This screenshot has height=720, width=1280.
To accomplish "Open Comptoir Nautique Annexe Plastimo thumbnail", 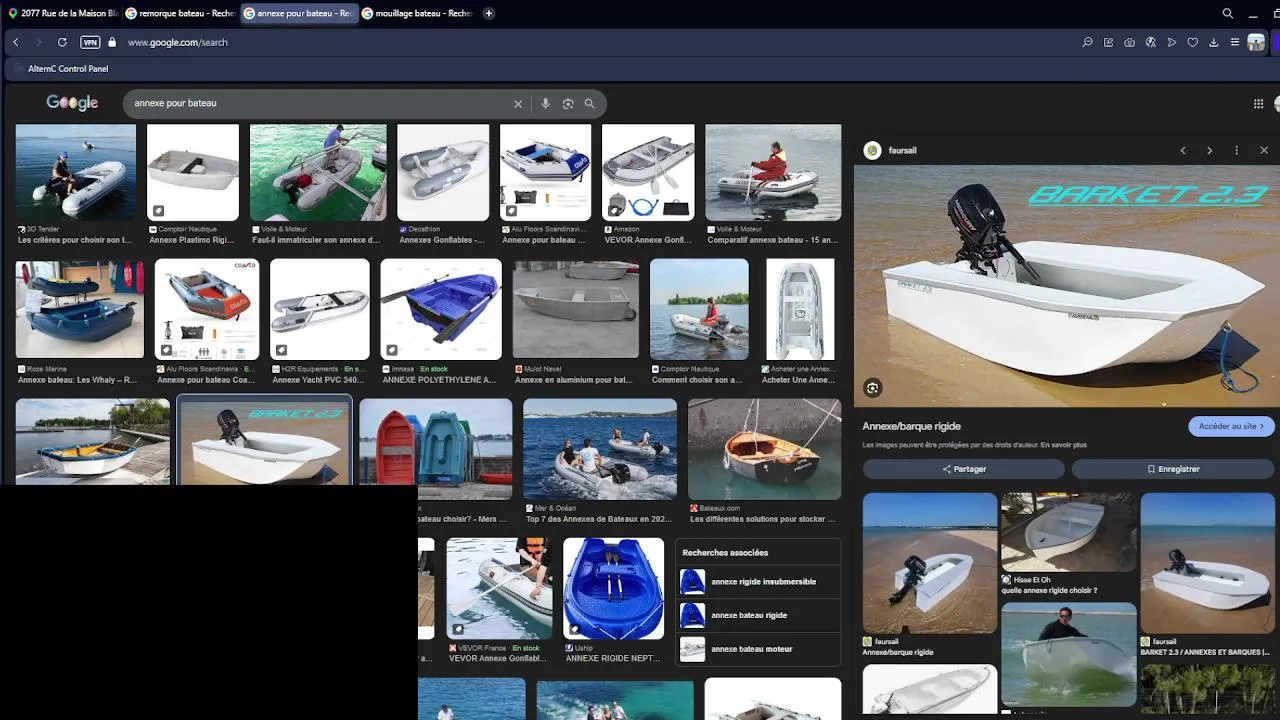I will point(193,172).
